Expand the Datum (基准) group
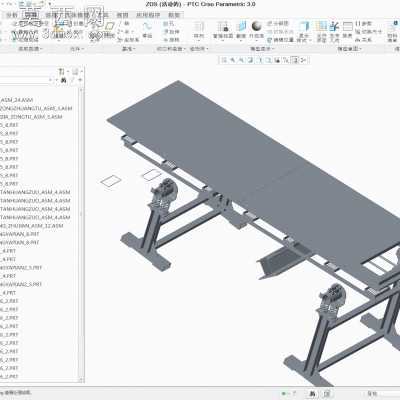 click(128, 49)
